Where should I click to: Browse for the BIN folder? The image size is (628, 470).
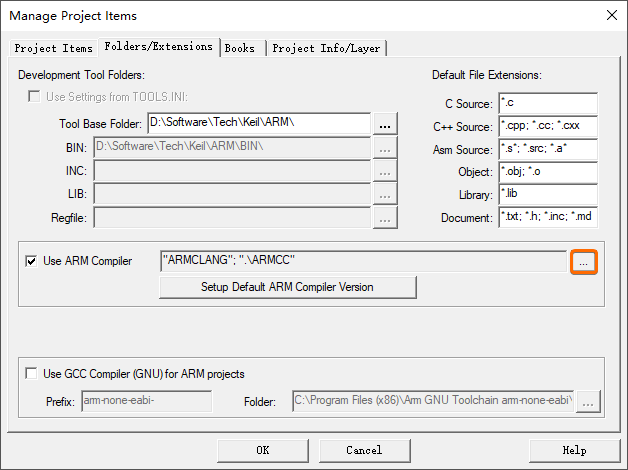coord(385,148)
